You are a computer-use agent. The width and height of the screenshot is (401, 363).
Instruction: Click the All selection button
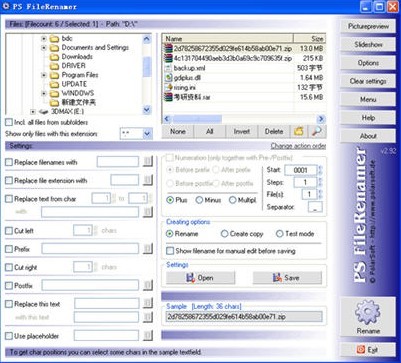click(x=209, y=131)
